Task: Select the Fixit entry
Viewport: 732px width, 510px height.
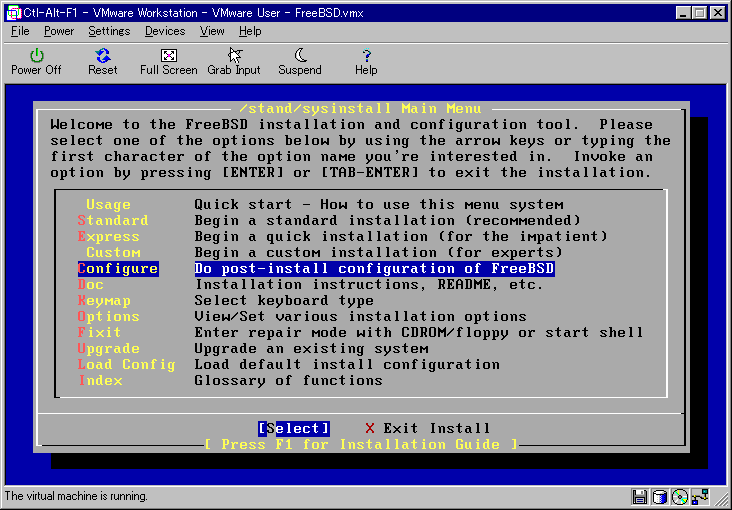Action: pos(99,333)
